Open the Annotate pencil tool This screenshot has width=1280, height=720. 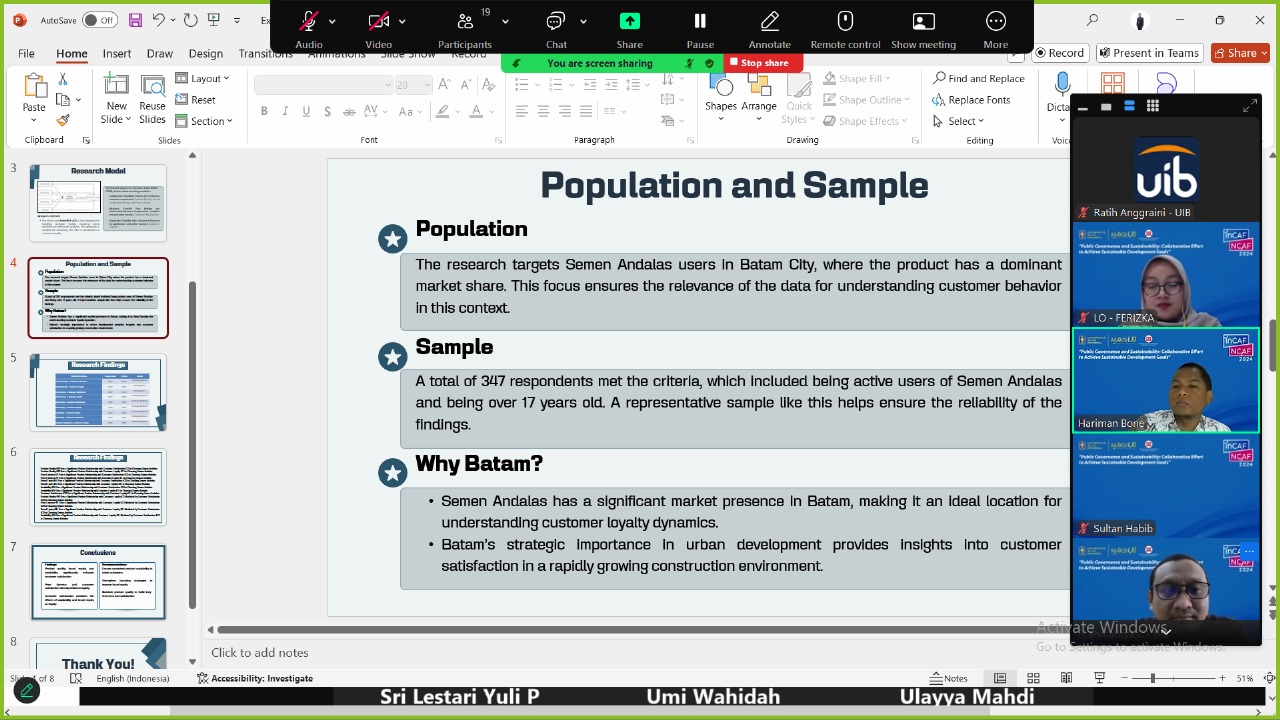pos(769,22)
